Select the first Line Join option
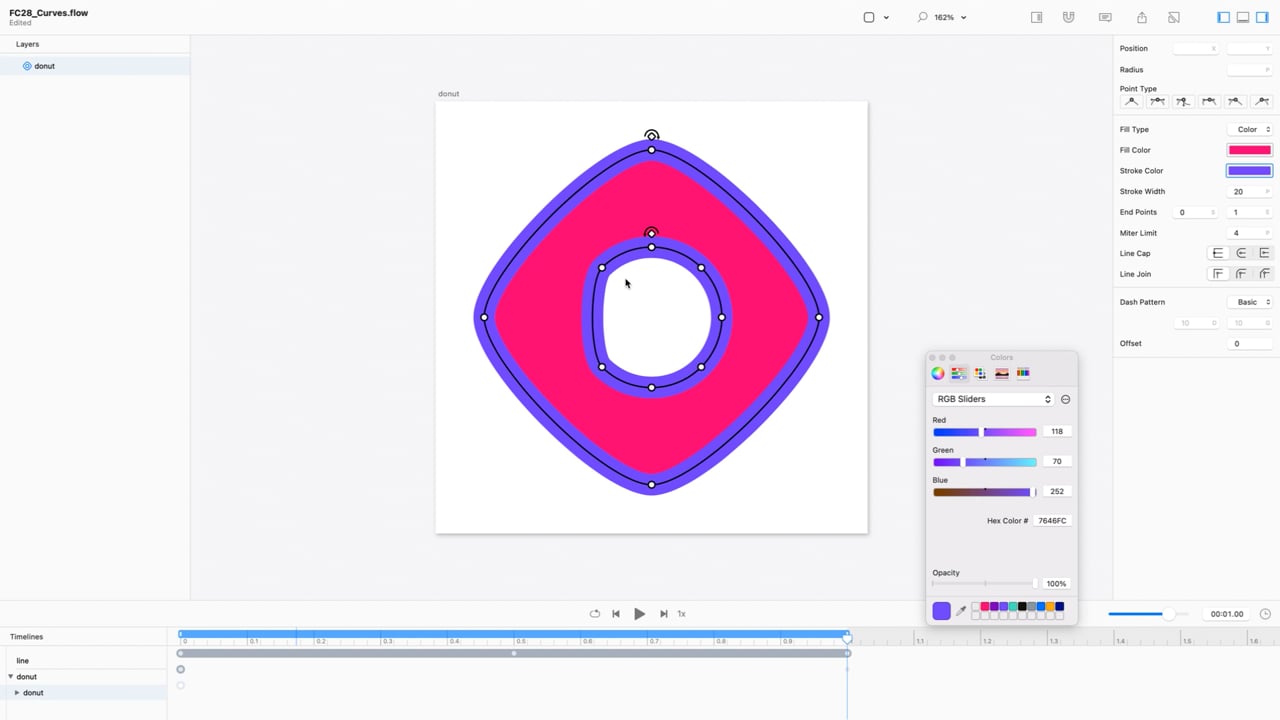 [x=1218, y=274]
